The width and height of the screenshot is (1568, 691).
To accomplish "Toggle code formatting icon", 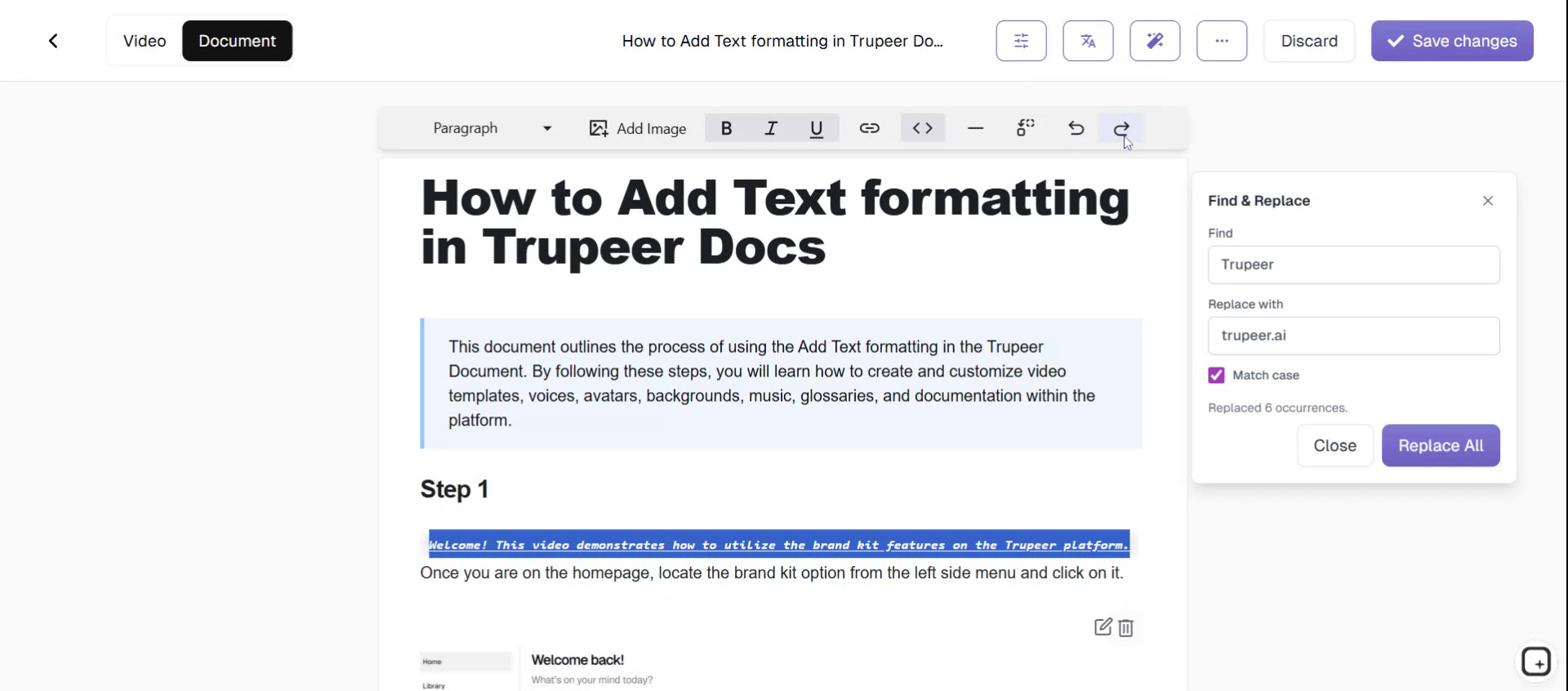I will (x=922, y=128).
